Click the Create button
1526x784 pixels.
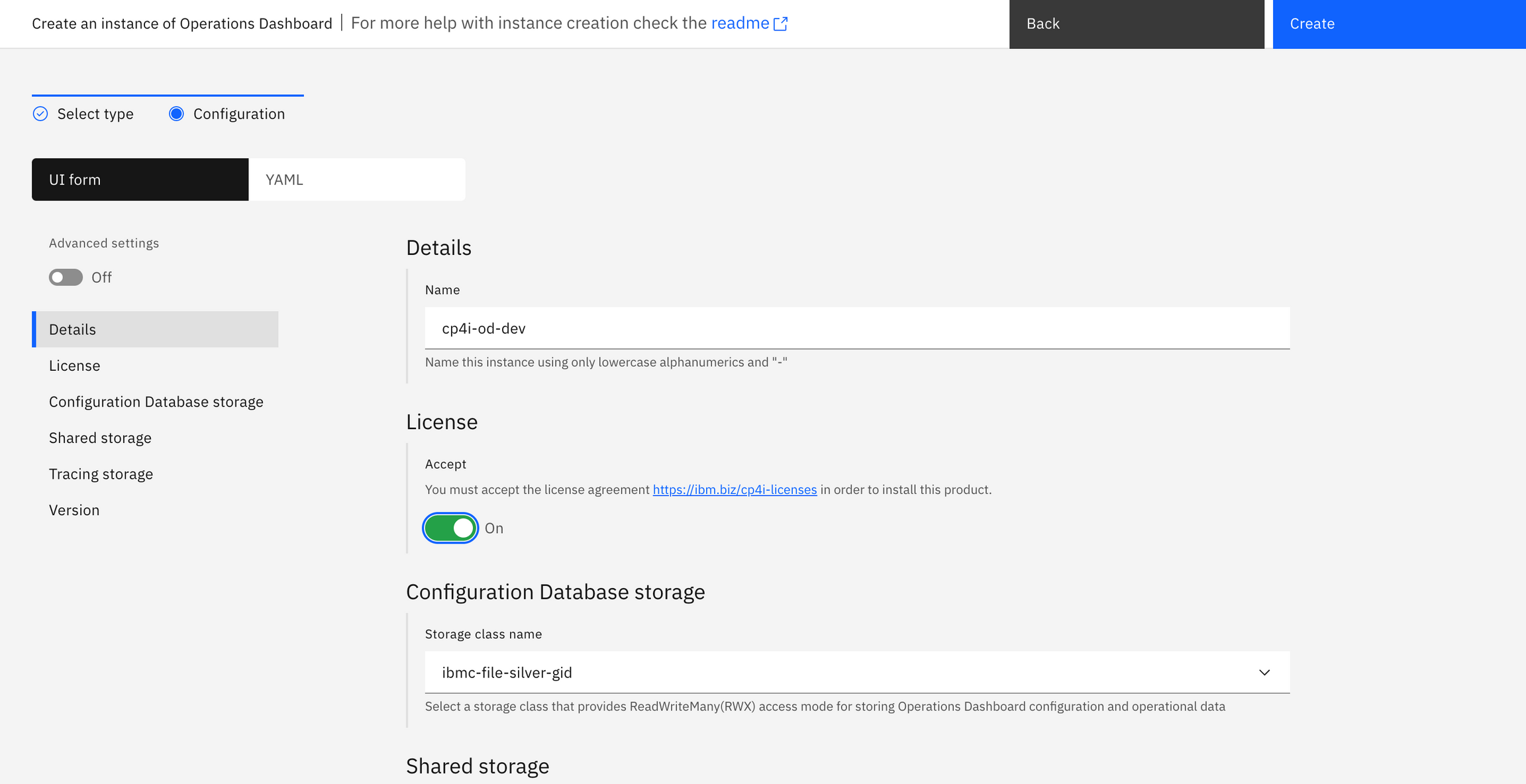[x=1398, y=24]
